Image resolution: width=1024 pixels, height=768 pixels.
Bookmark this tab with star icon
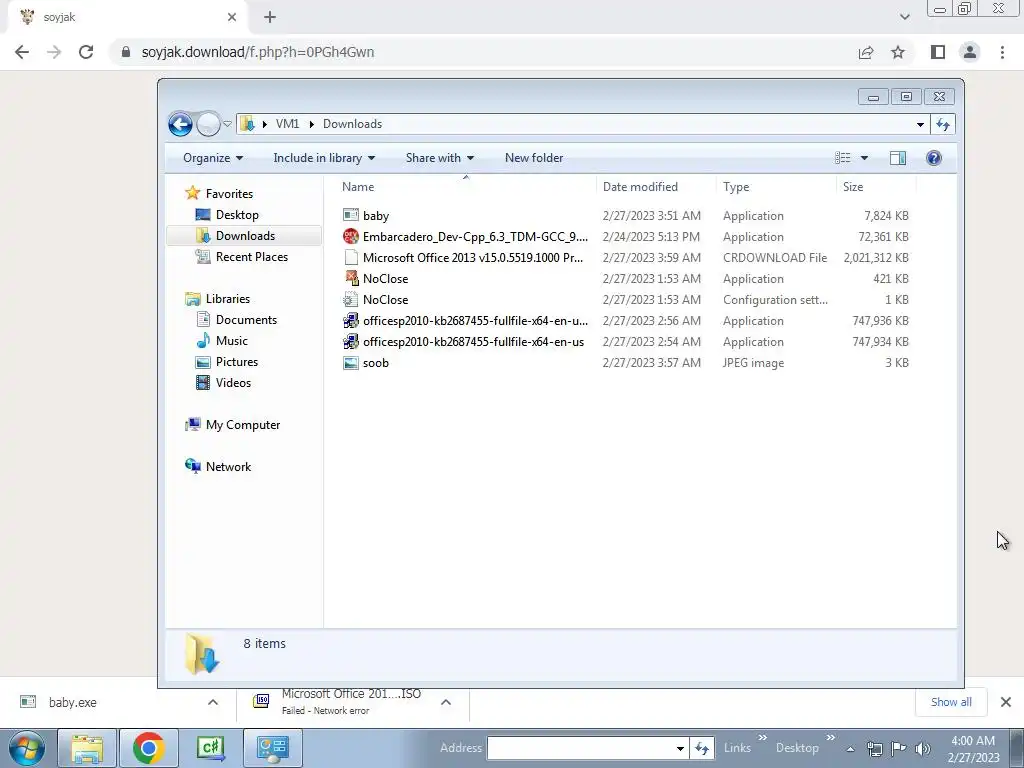898,52
